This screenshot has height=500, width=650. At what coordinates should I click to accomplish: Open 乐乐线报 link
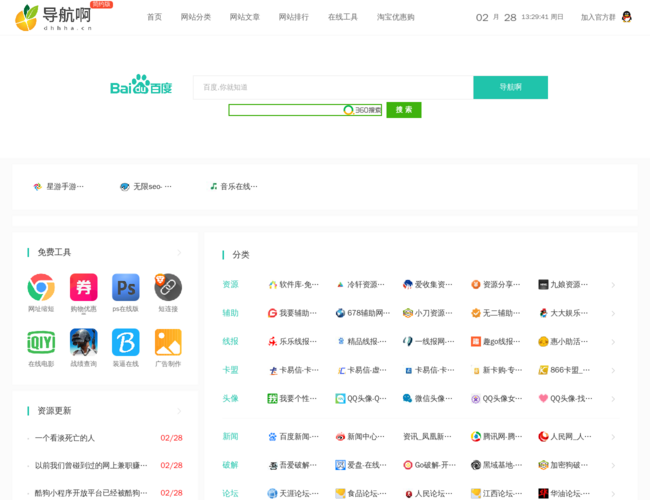(292, 342)
